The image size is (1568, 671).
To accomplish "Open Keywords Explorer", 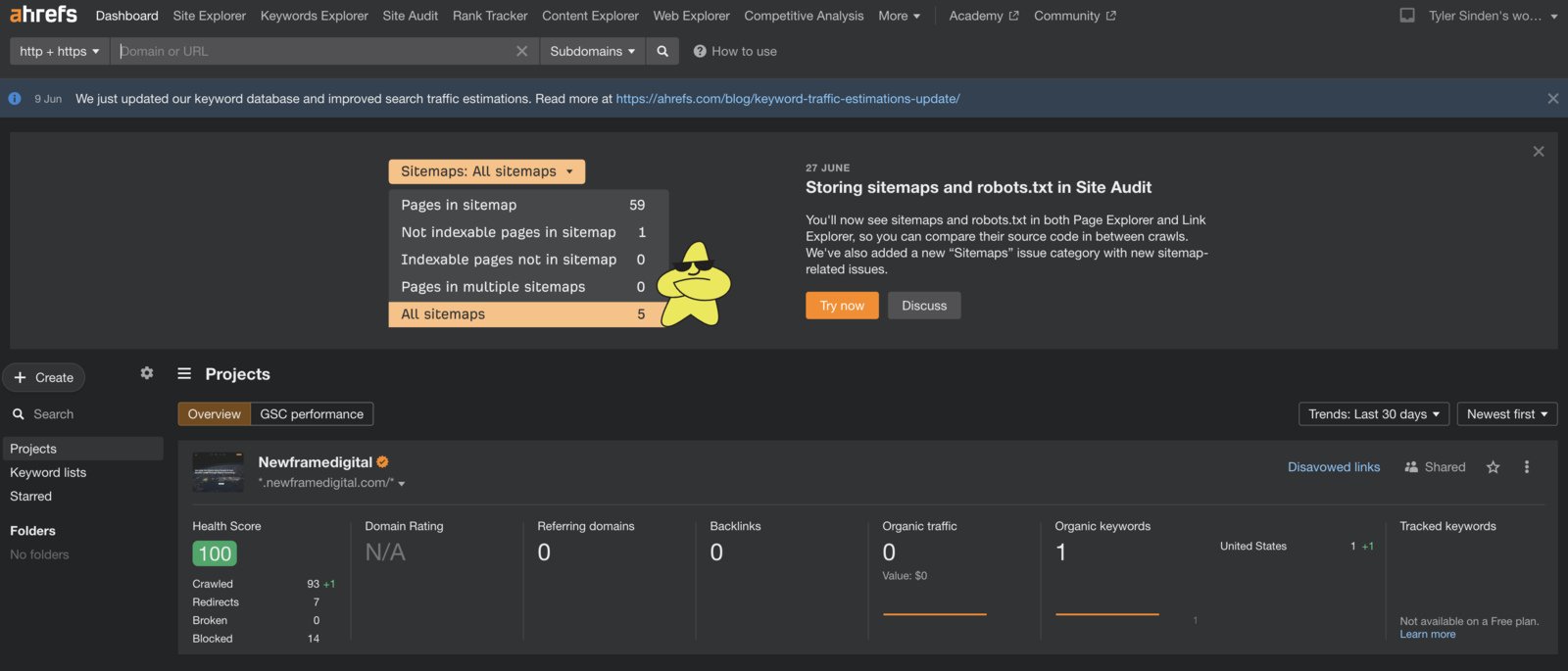I will [315, 16].
